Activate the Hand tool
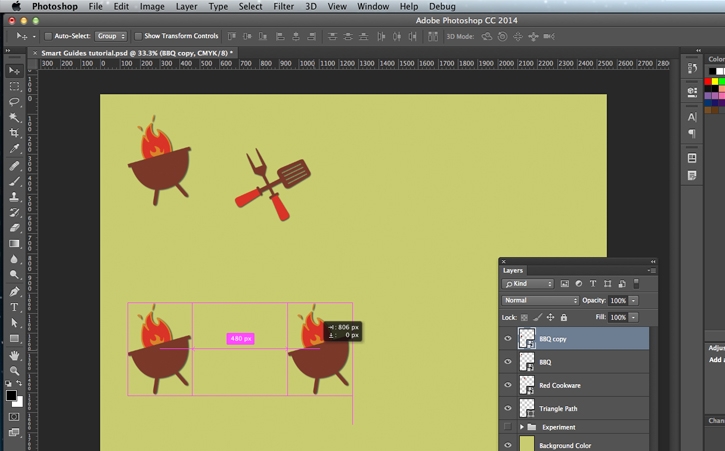Image resolution: width=725 pixels, height=451 pixels. click(14, 355)
